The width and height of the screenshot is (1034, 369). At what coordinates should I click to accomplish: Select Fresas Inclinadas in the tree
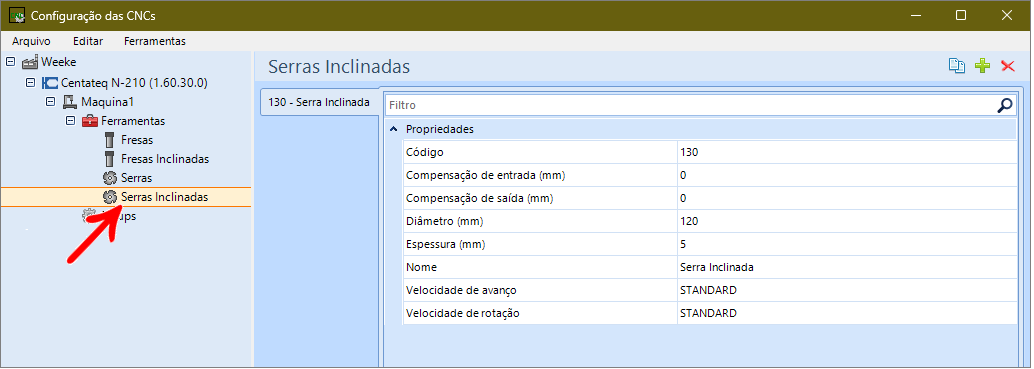166,159
